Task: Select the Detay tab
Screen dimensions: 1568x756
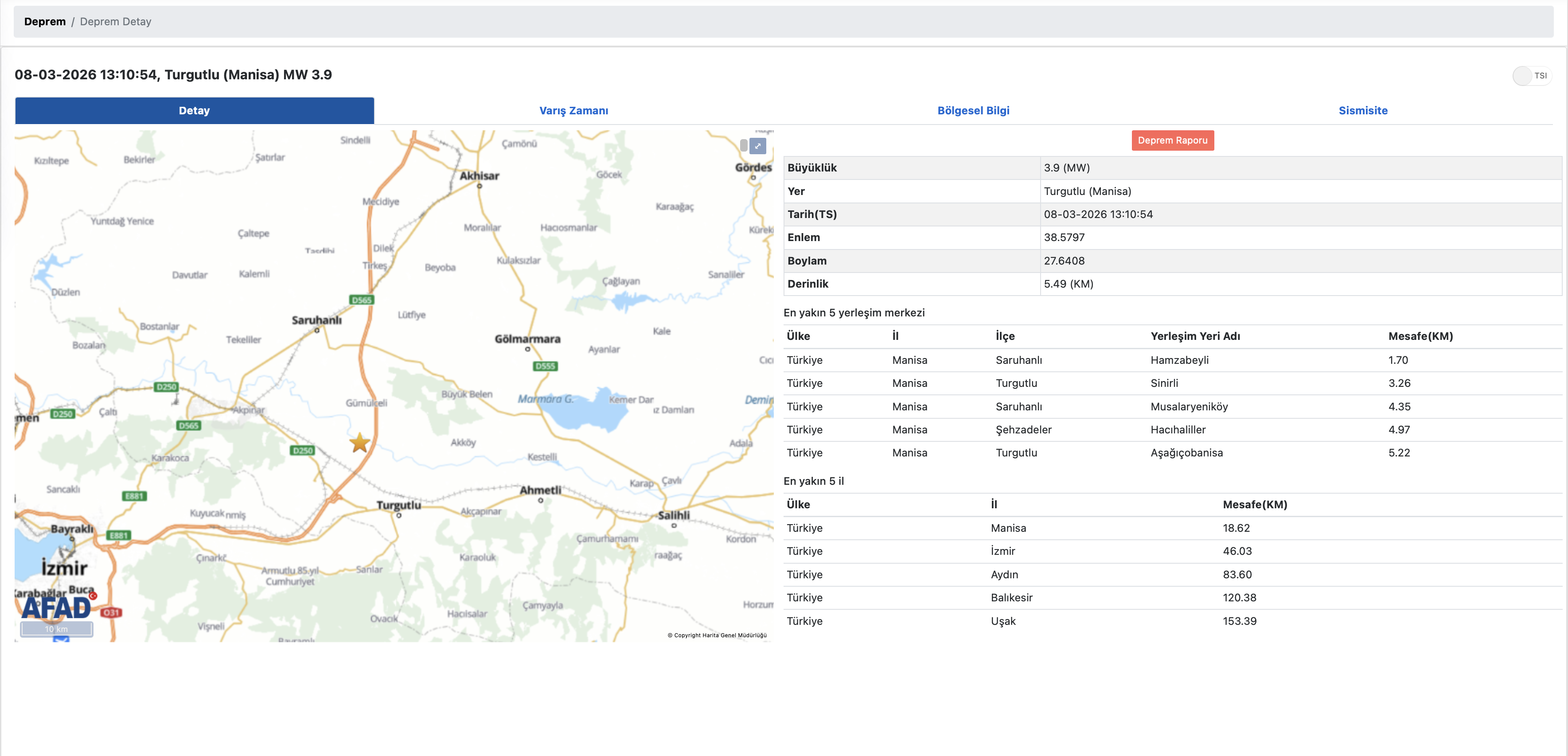Action: 194,111
